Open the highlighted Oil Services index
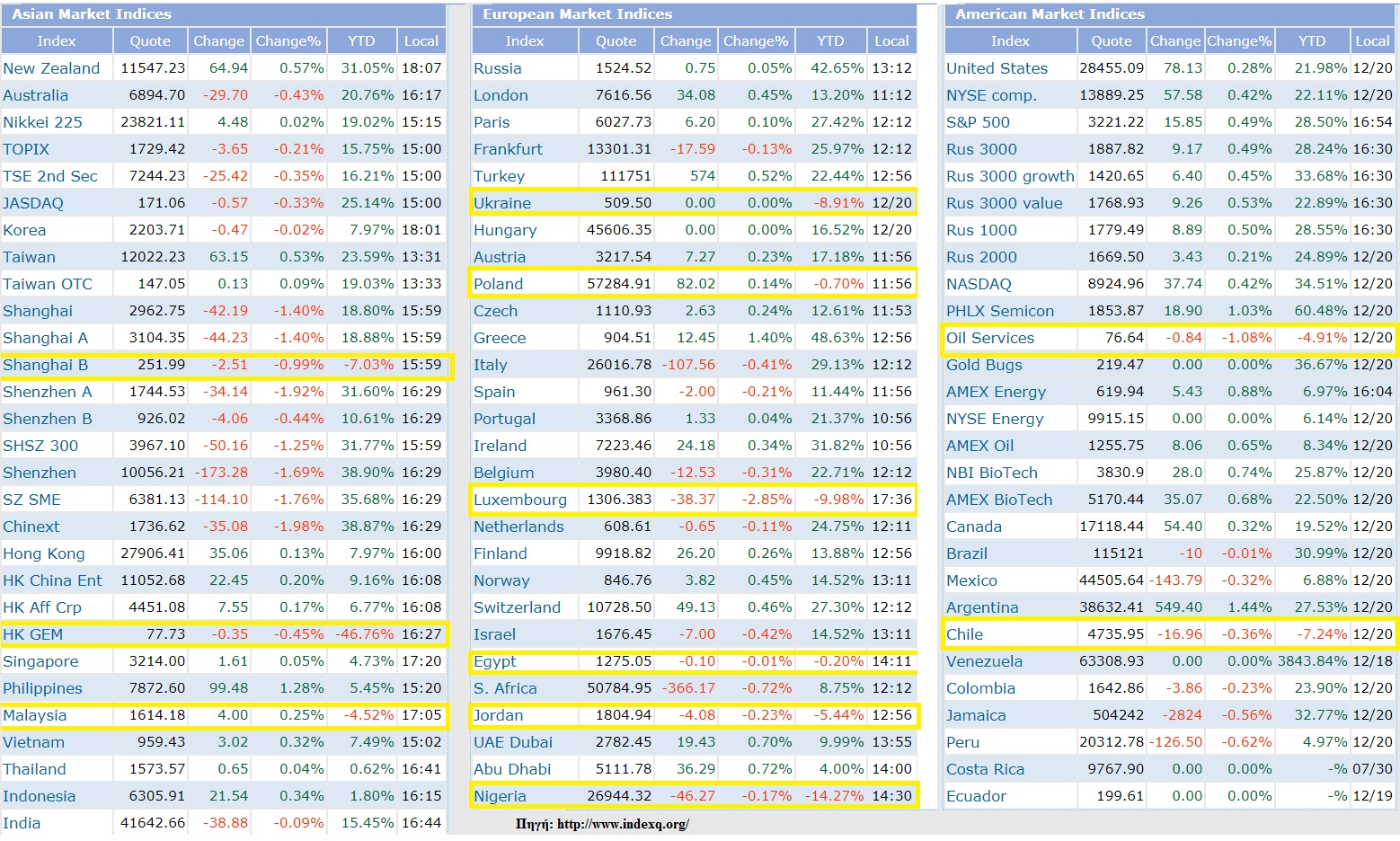This screenshot has height=841, width=1400. tap(989, 338)
